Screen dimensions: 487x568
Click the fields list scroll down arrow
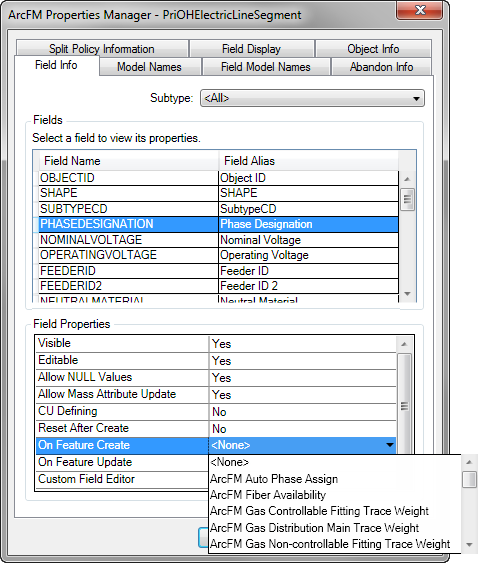pos(407,294)
